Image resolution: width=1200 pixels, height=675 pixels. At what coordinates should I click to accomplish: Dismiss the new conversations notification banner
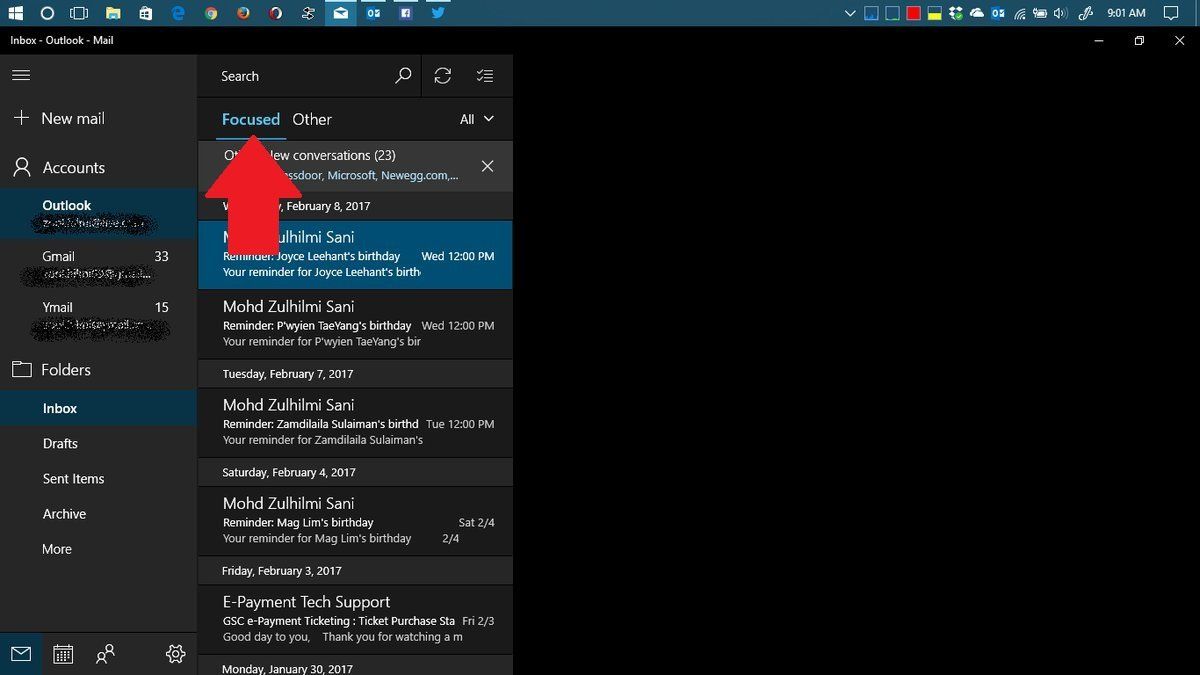pyautogui.click(x=487, y=166)
